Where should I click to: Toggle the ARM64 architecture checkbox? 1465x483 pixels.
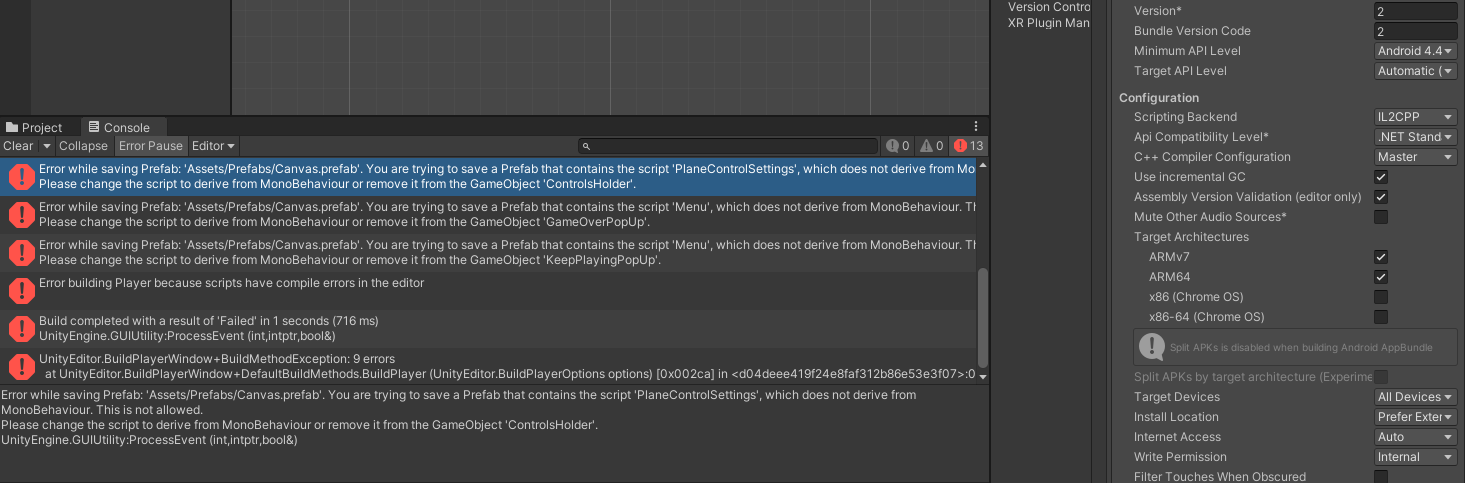tap(1381, 277)
